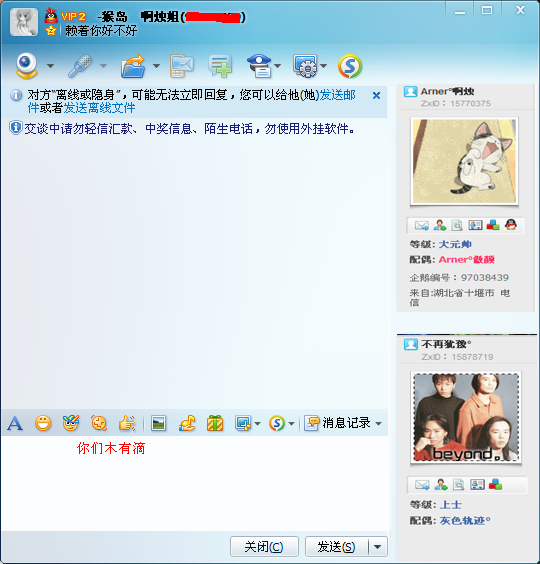Click mail icon under beyond picture
Image resolution: width=540 pixels, height=564 pixels.
point(422,485)
